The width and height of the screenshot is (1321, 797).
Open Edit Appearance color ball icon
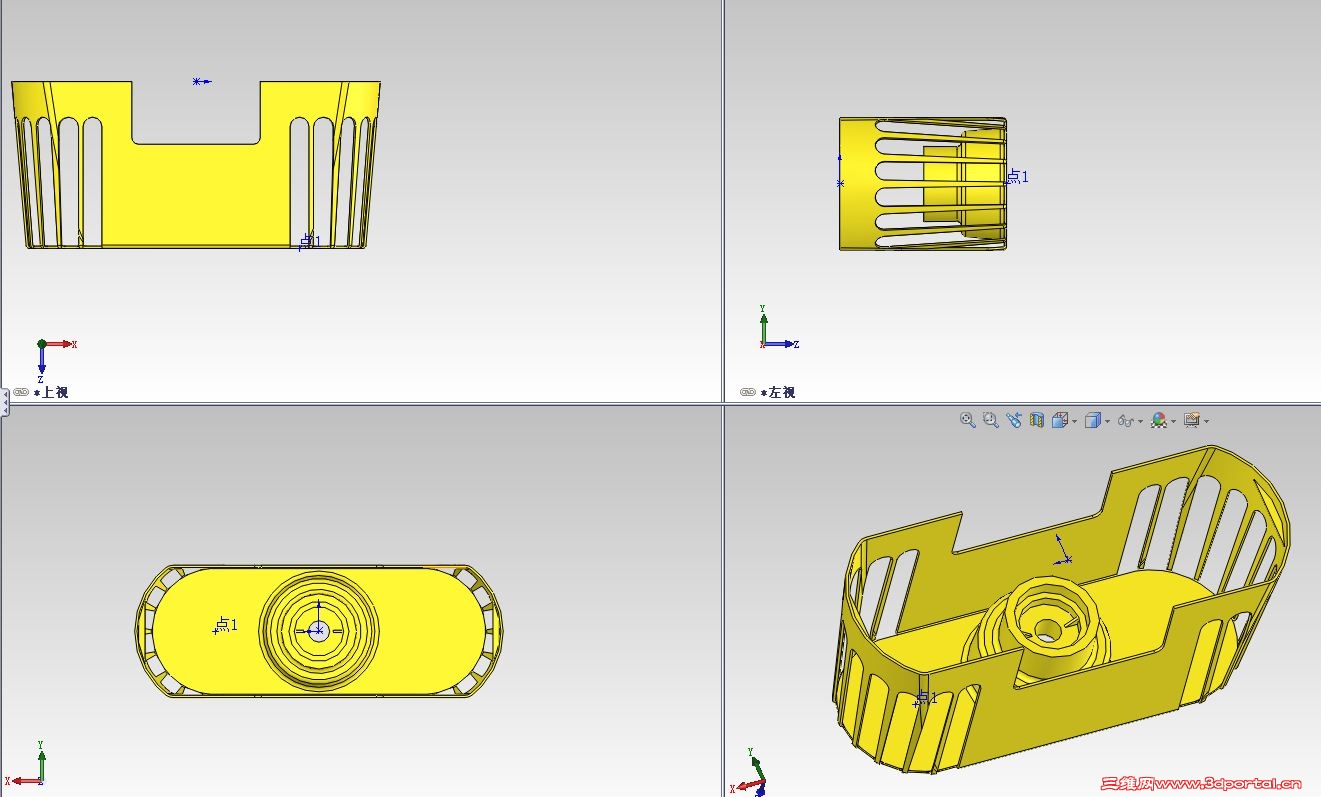point(1159,421)
